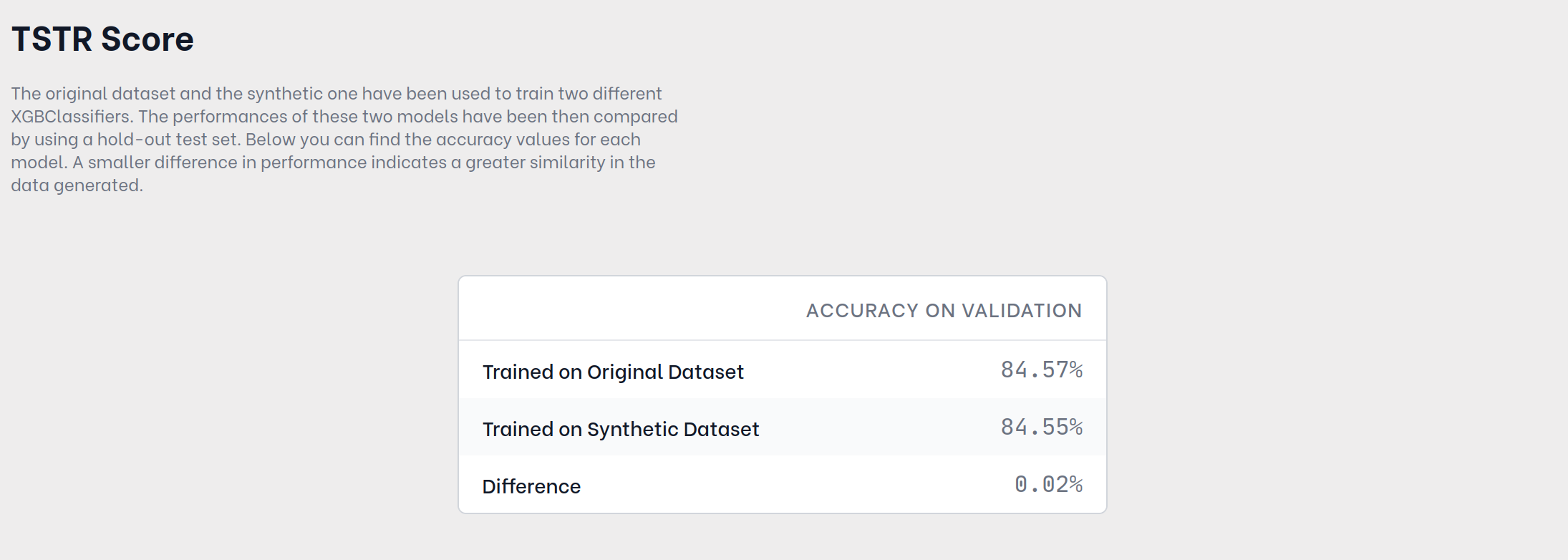Viewport: 1568px width, 560px height.
Task: Click the word "VALIDATION" in the table header
Action: [x=1022, y=311]
